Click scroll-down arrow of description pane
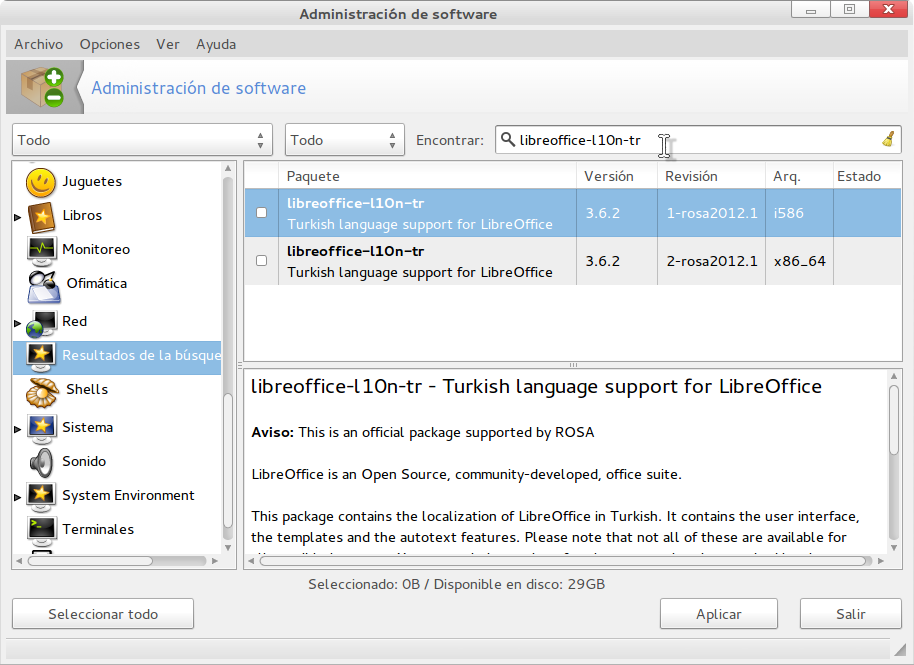 (x=894, y=548)
